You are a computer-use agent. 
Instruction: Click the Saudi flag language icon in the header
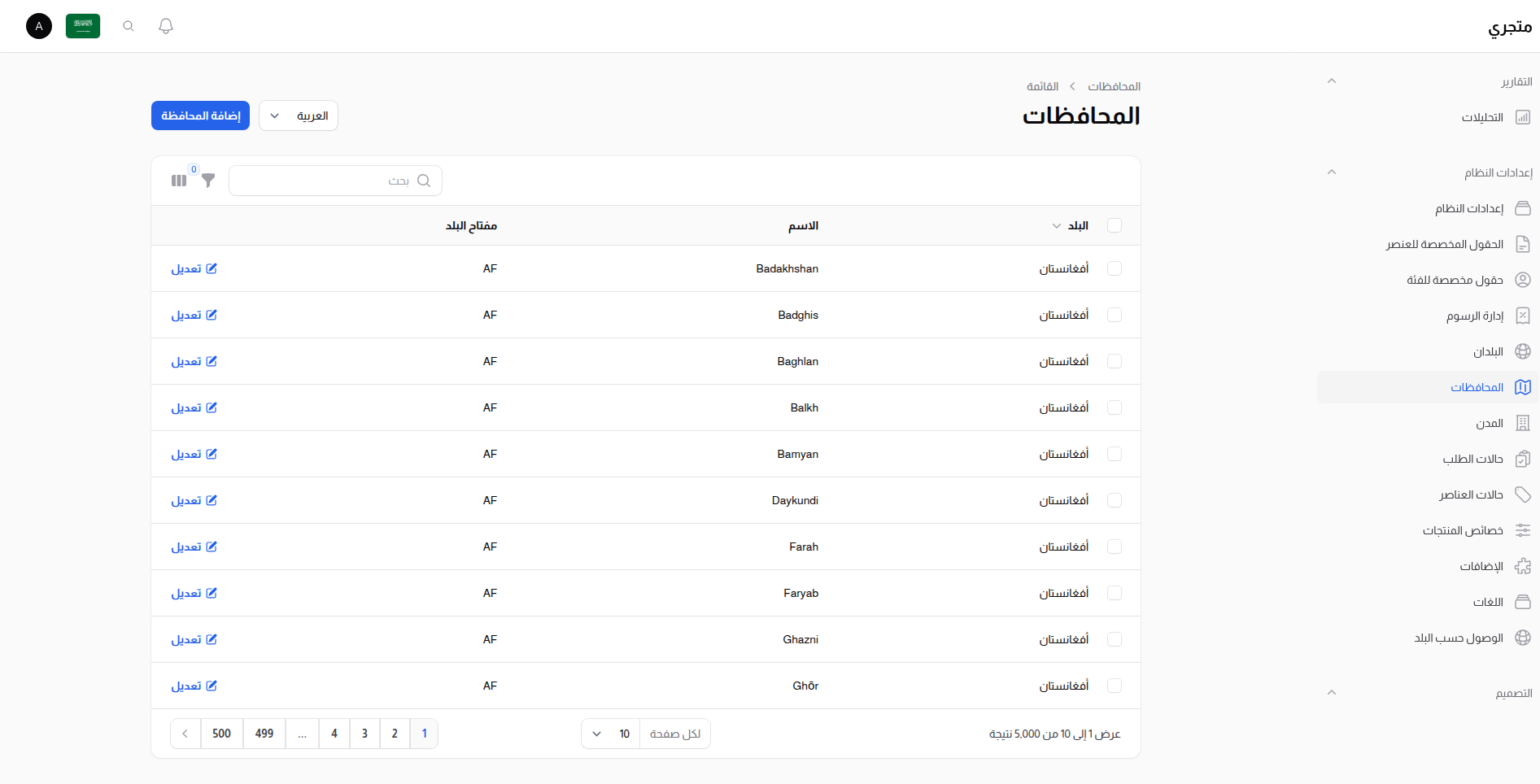coord(82,25)
